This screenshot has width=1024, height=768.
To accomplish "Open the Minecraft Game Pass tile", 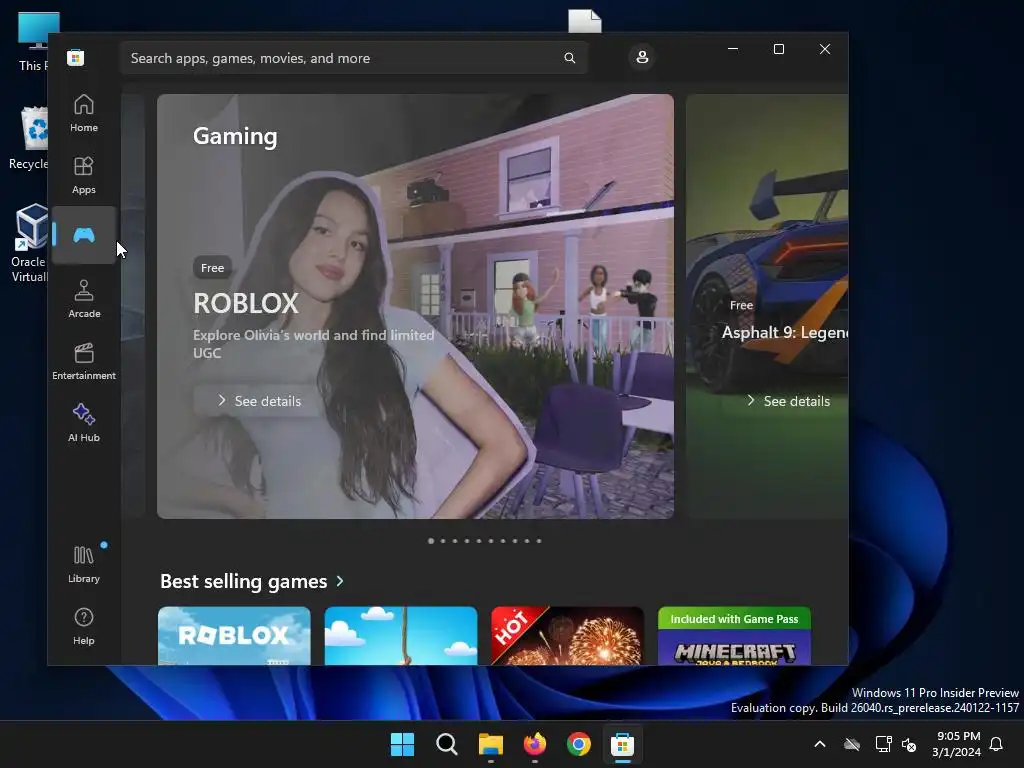I will (734, 635).
